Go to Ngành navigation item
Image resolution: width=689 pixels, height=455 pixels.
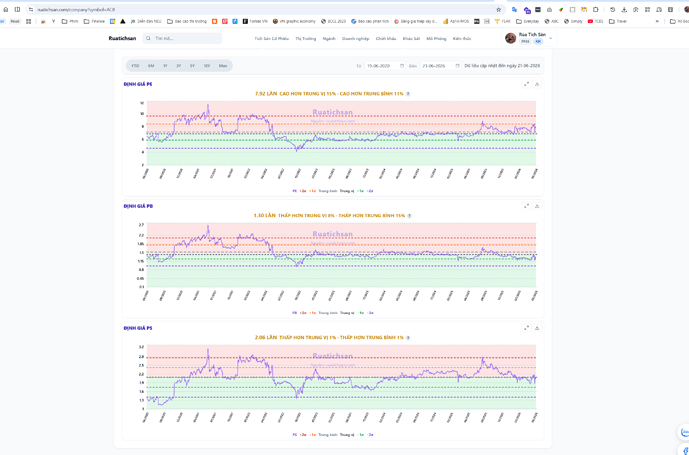click(329, 39)
